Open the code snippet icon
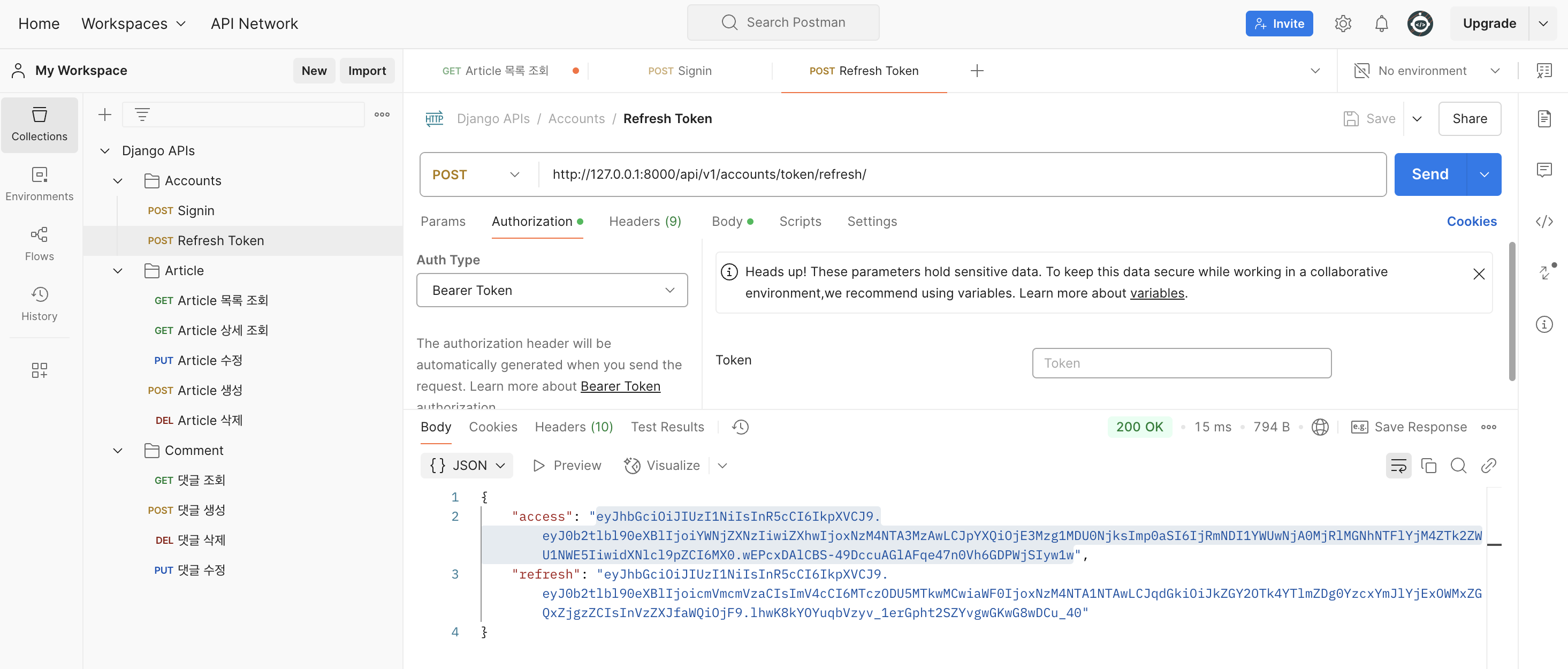 point(1544,222)
